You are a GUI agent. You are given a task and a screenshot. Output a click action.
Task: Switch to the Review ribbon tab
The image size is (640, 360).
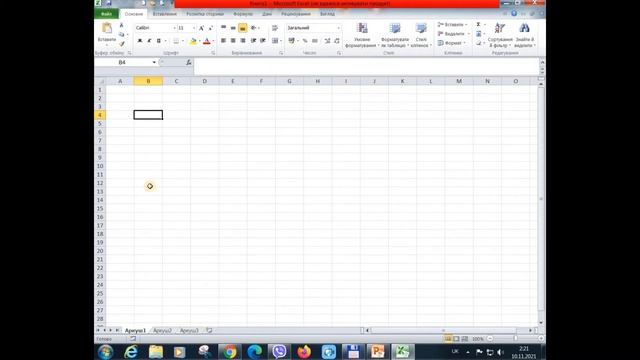click(x=296, y=14)
